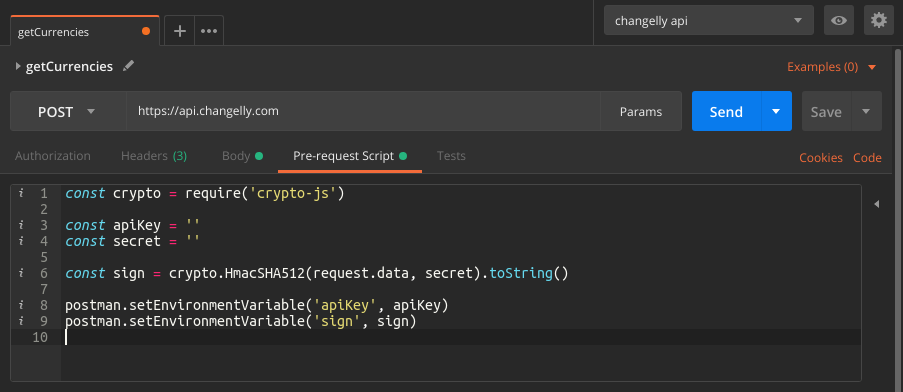Click the info marker on line 1
Viewport: 903px width, 392px height.
21,193
